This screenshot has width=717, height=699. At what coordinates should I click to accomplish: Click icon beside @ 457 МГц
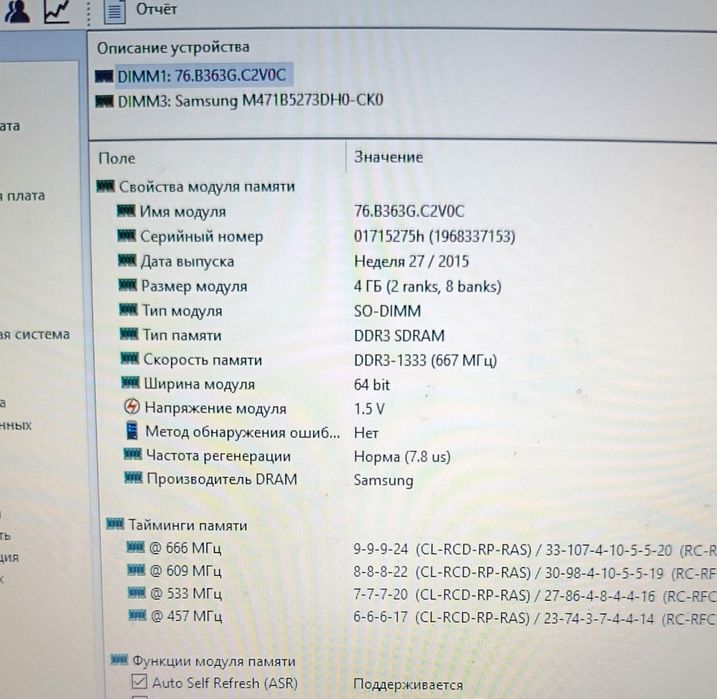tap(138, 615)
